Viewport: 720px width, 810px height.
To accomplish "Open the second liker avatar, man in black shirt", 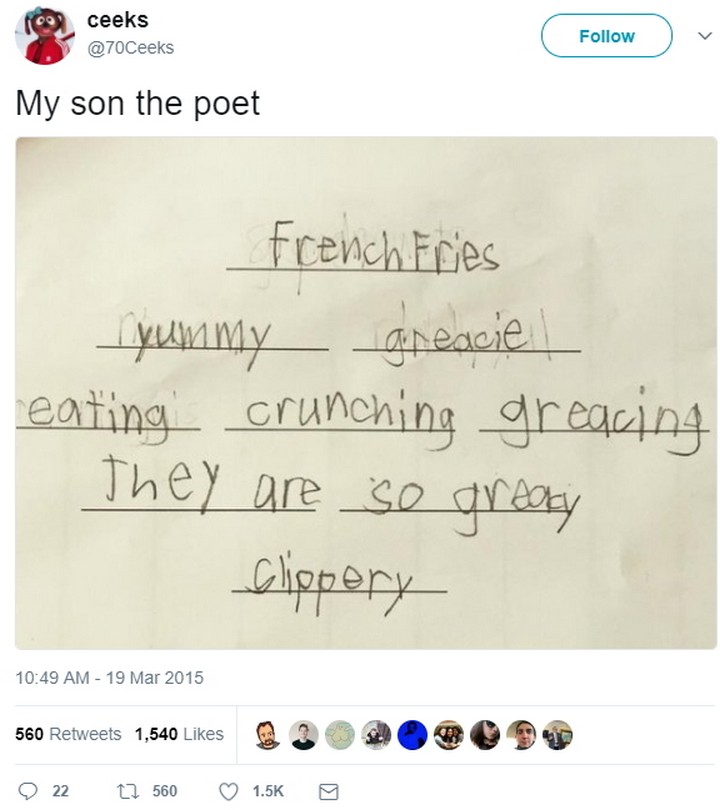I will click(x=304, y=735).
